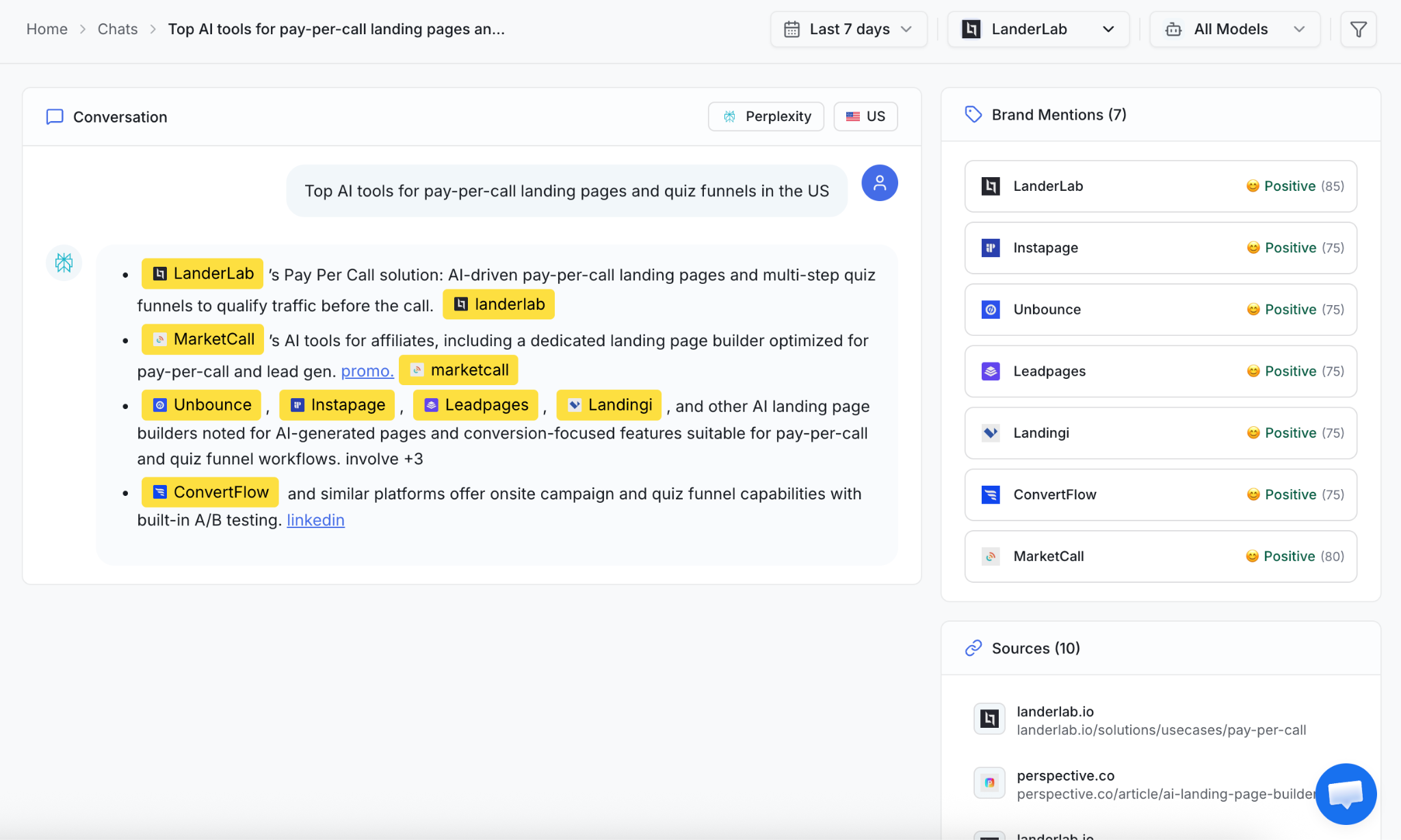Click the "Brand Mentions (7)" heading

pos(1059,114)
